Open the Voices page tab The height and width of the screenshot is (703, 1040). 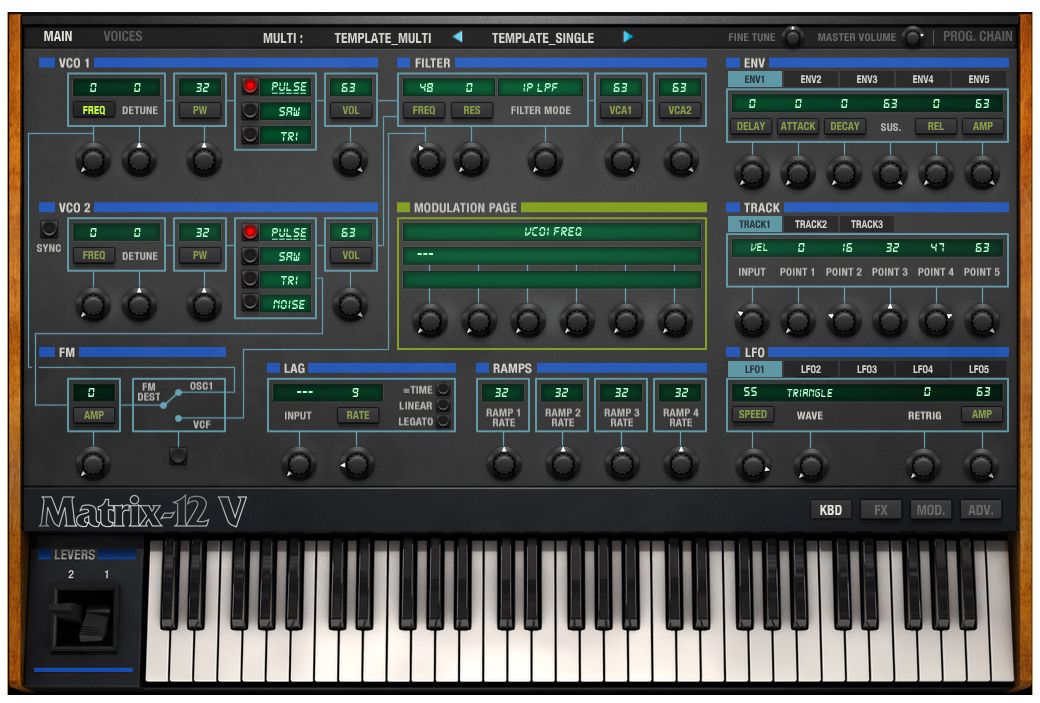point(123,36)
